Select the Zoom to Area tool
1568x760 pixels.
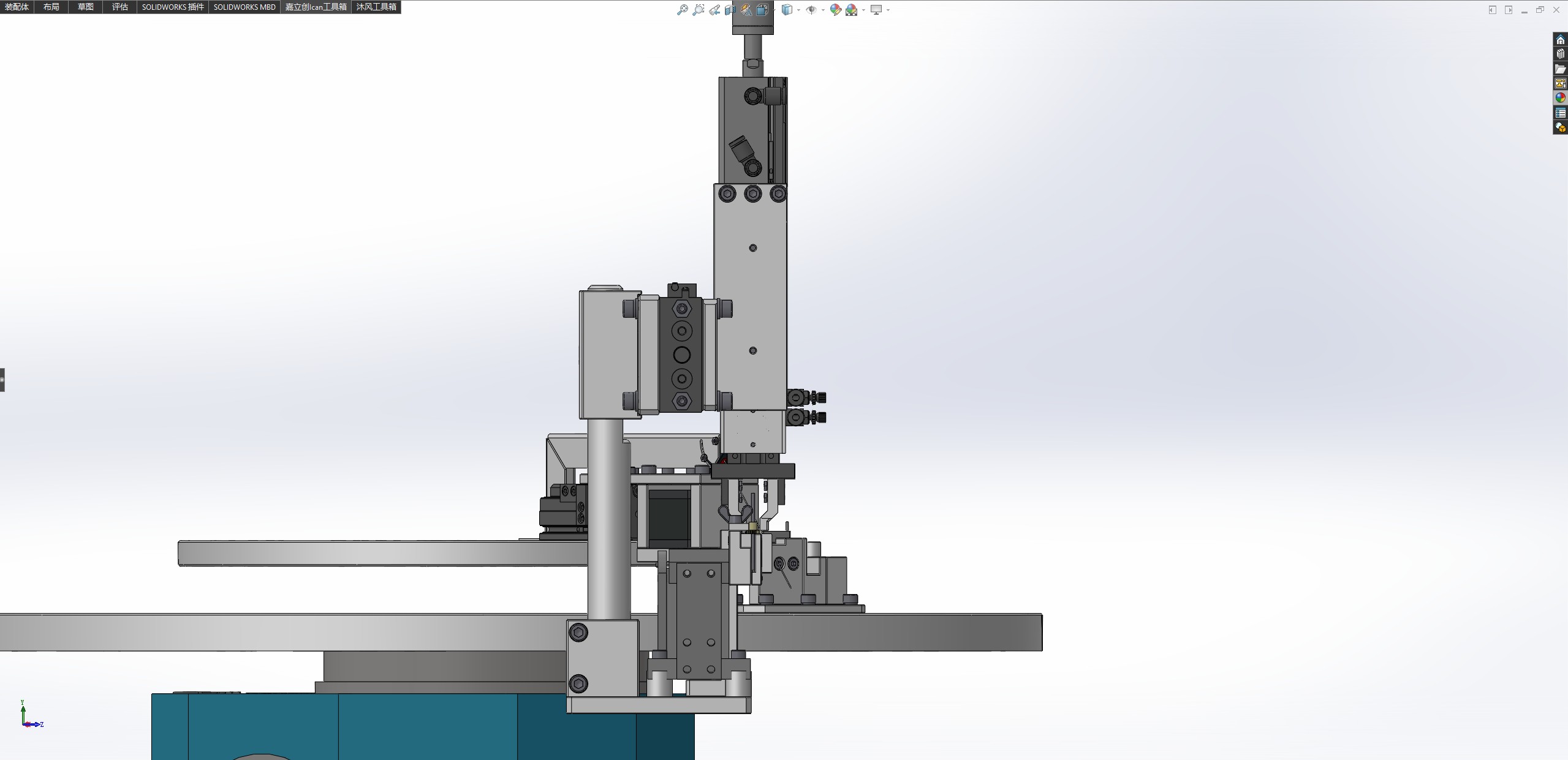point(698,10)
